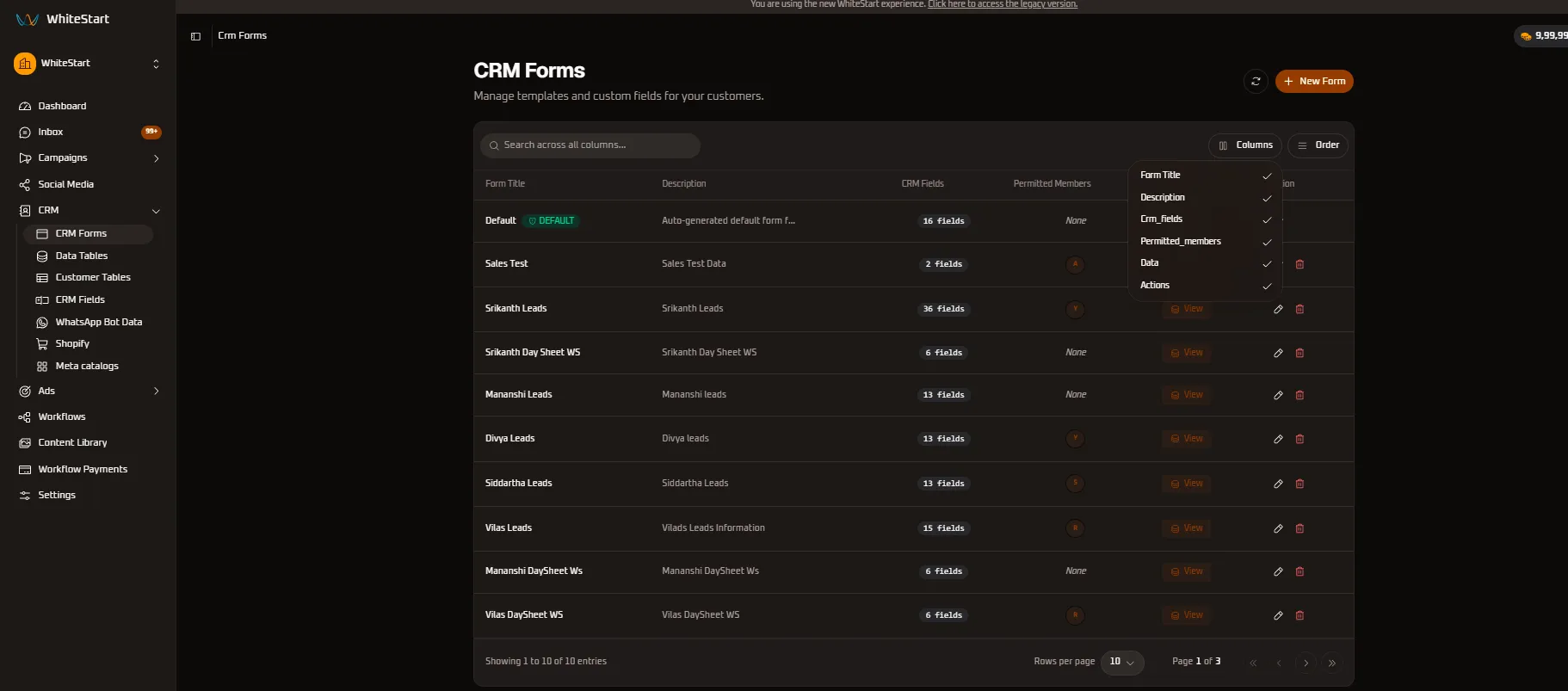This screenshot has height=691, width=1568.
Task: Edit the Mananshi Leads form
Action: pyautogui.click(x=1278, y=395)
